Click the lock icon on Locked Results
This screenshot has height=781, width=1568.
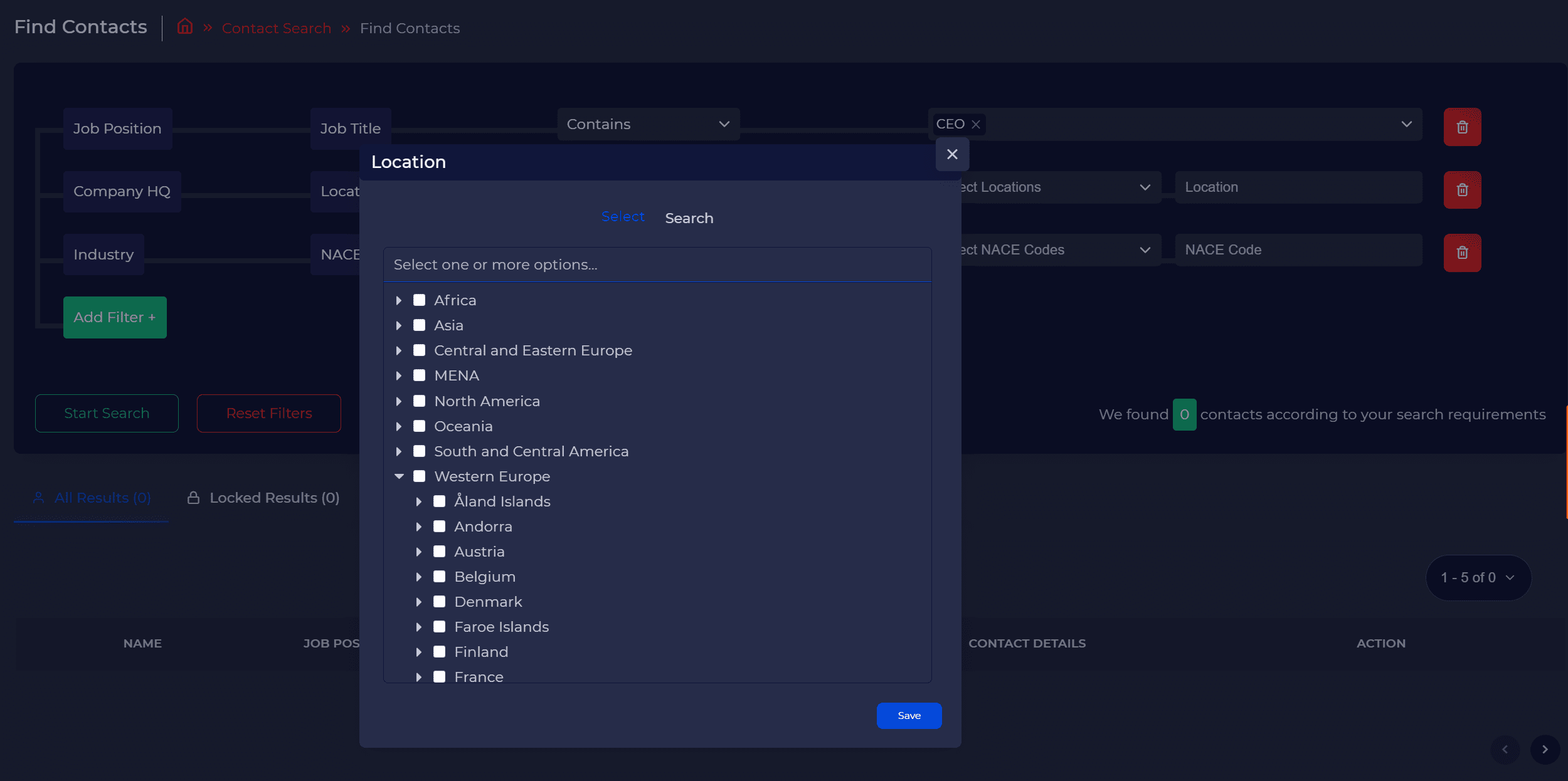pos(193,498)
